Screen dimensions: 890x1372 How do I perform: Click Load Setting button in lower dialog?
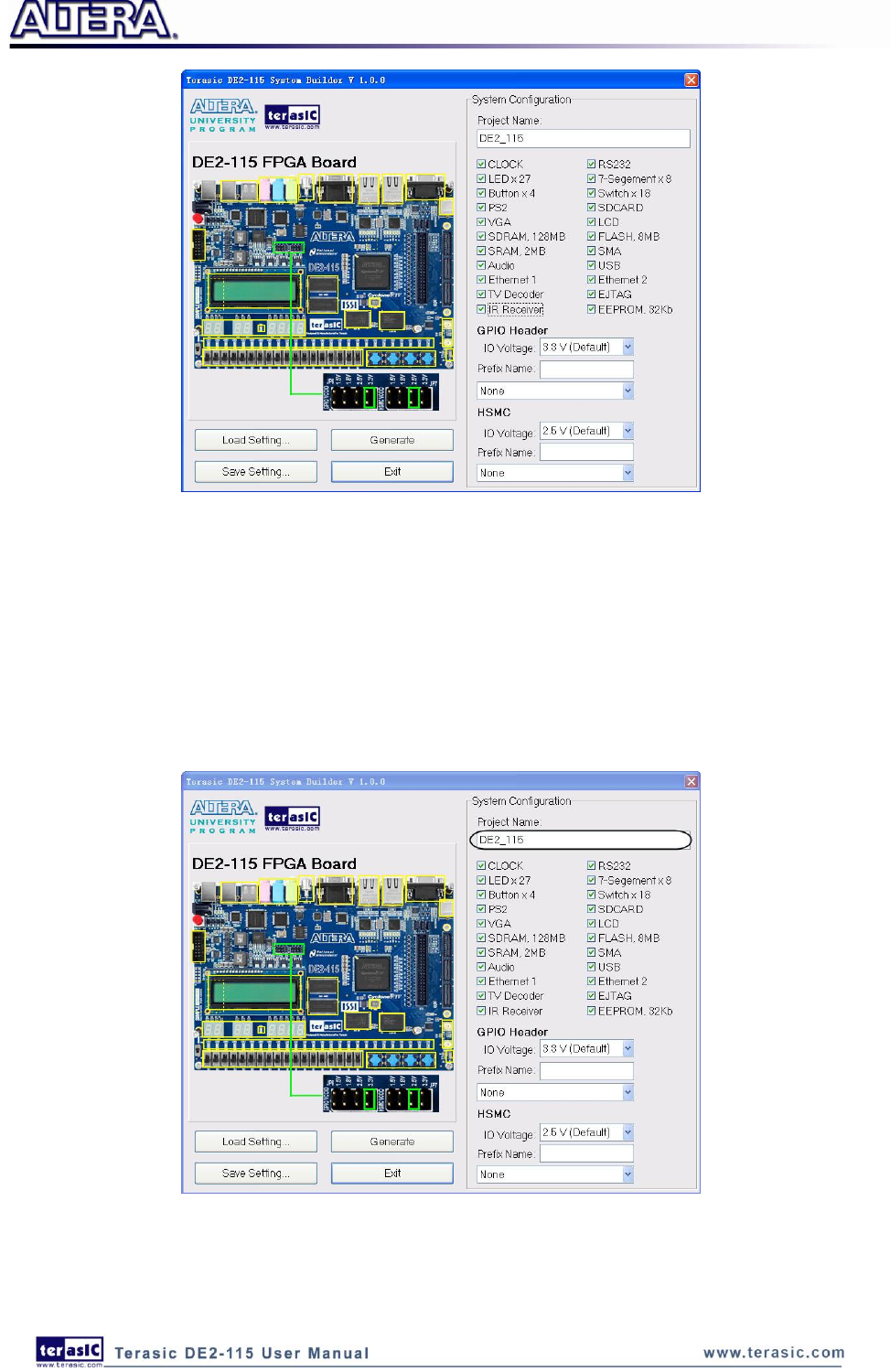[x=256, y=1142]
